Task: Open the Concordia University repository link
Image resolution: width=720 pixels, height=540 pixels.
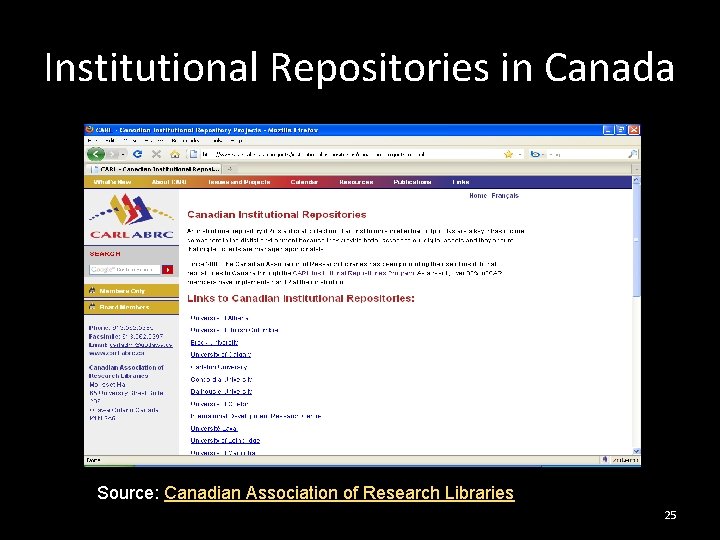Action: 221,380
